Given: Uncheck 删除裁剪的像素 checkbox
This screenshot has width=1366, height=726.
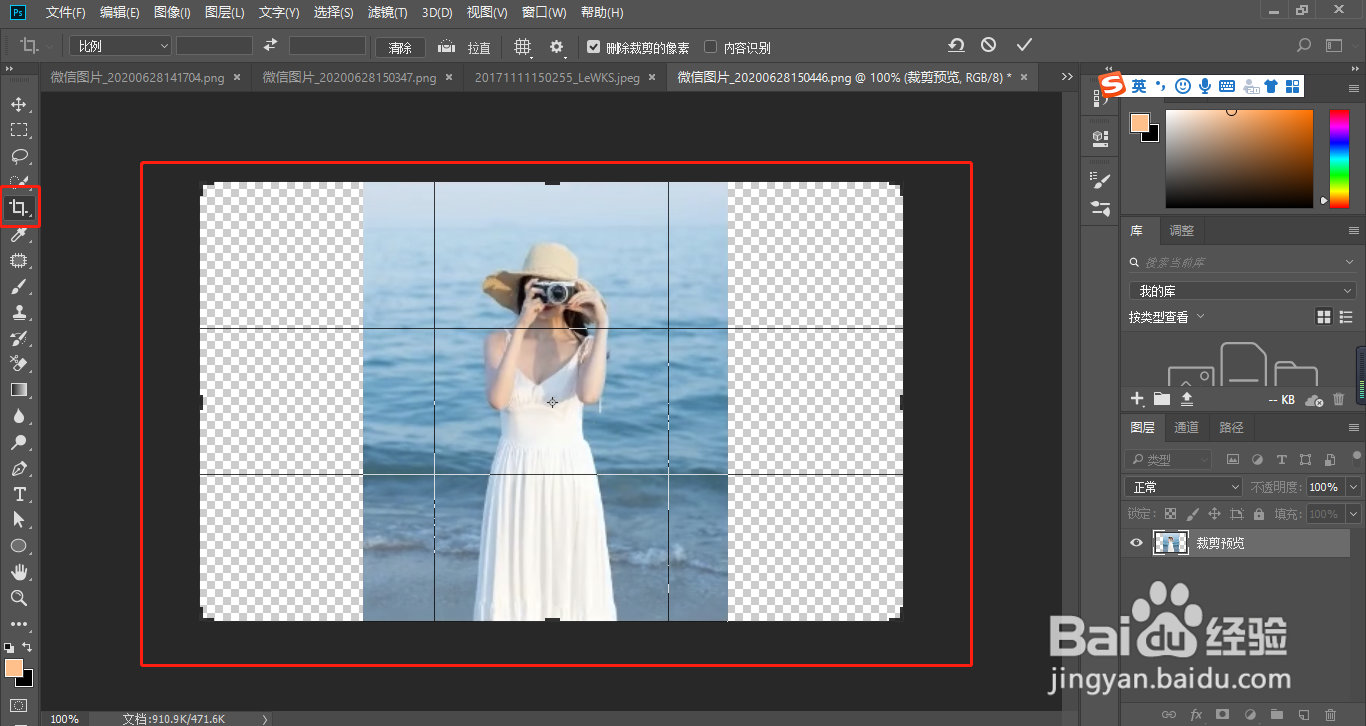Looking at the screenshot, I should [594, 47].
